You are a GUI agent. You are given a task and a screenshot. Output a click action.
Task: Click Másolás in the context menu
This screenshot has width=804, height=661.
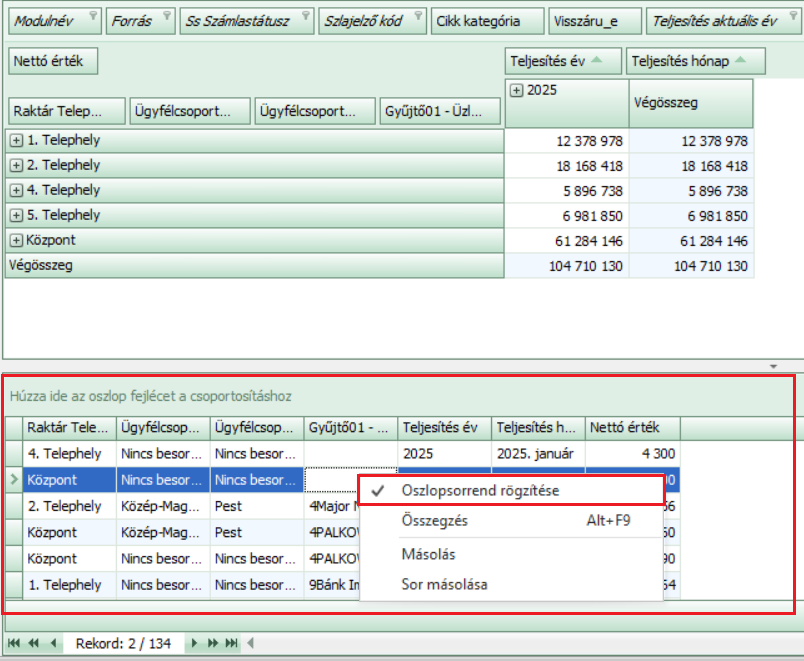pyautogui.click(x=428, y=553)
